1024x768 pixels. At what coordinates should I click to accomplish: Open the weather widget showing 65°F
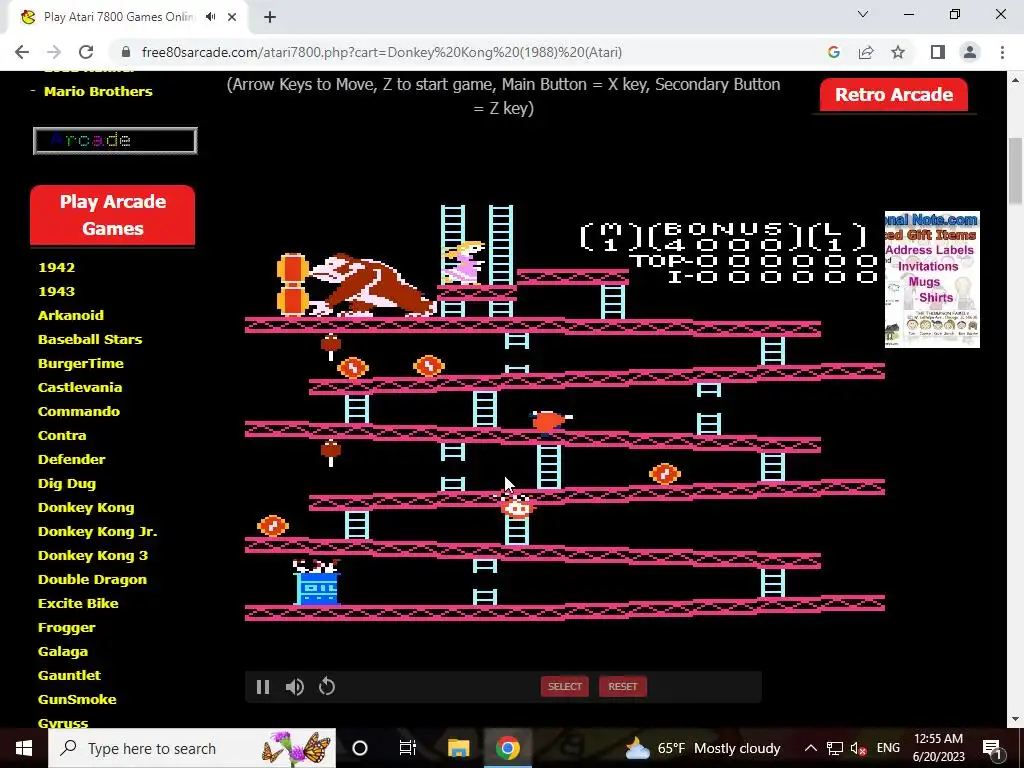click(703, 748)
